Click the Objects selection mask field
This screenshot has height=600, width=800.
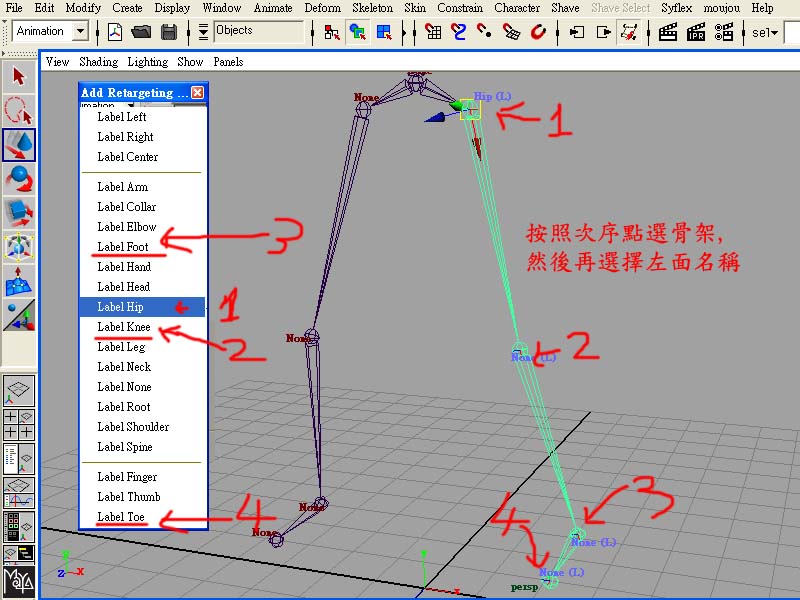tap(259, 31)
